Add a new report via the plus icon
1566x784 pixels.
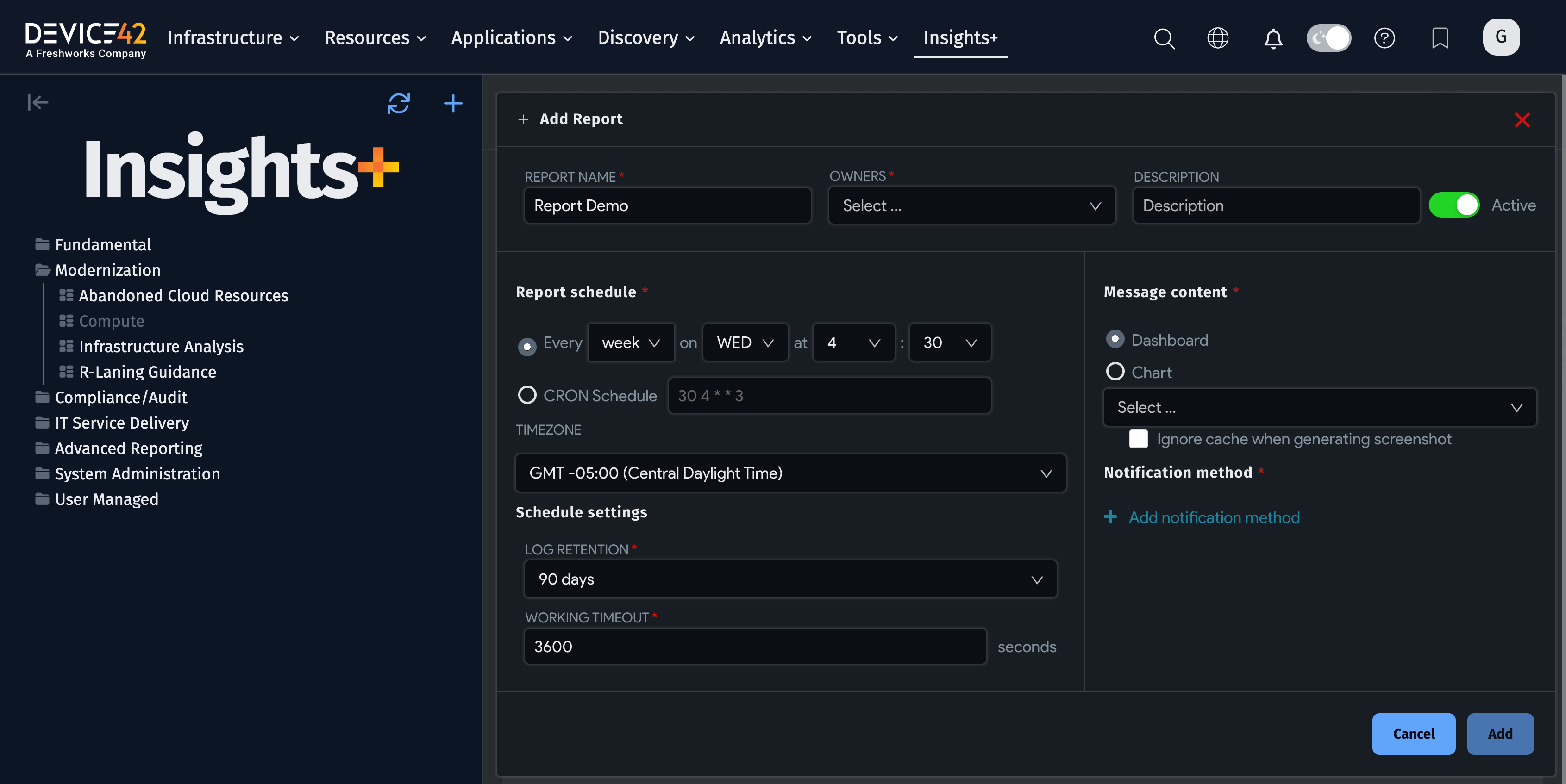[x=453, y=103]
